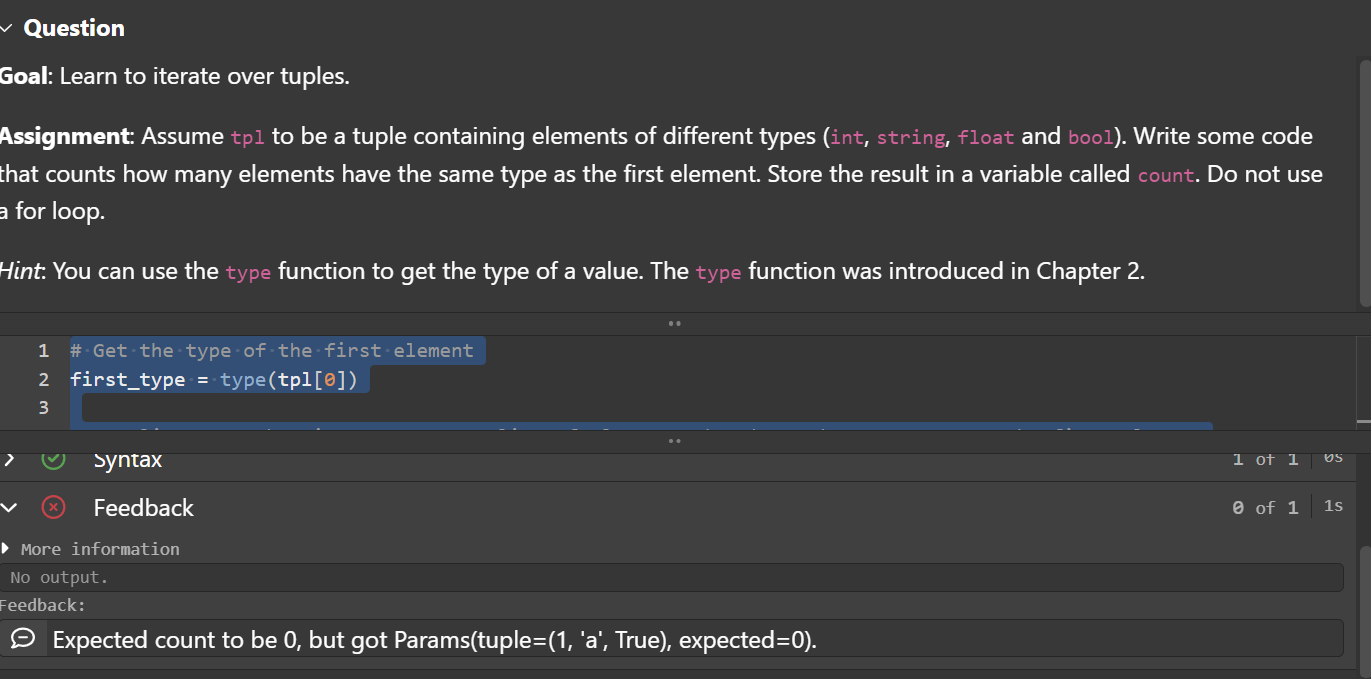1371x679 pixels.
Task: Click the green Syntax pass checkmark icon
Action: (53, 458)
